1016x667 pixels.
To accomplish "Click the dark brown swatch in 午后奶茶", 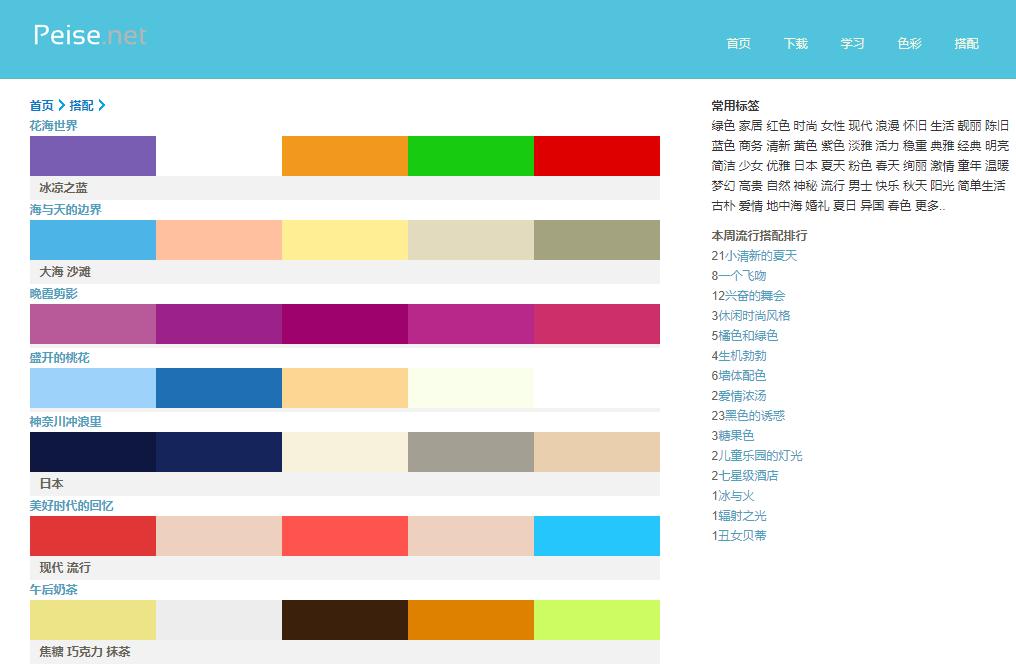I will pos(345,620).
